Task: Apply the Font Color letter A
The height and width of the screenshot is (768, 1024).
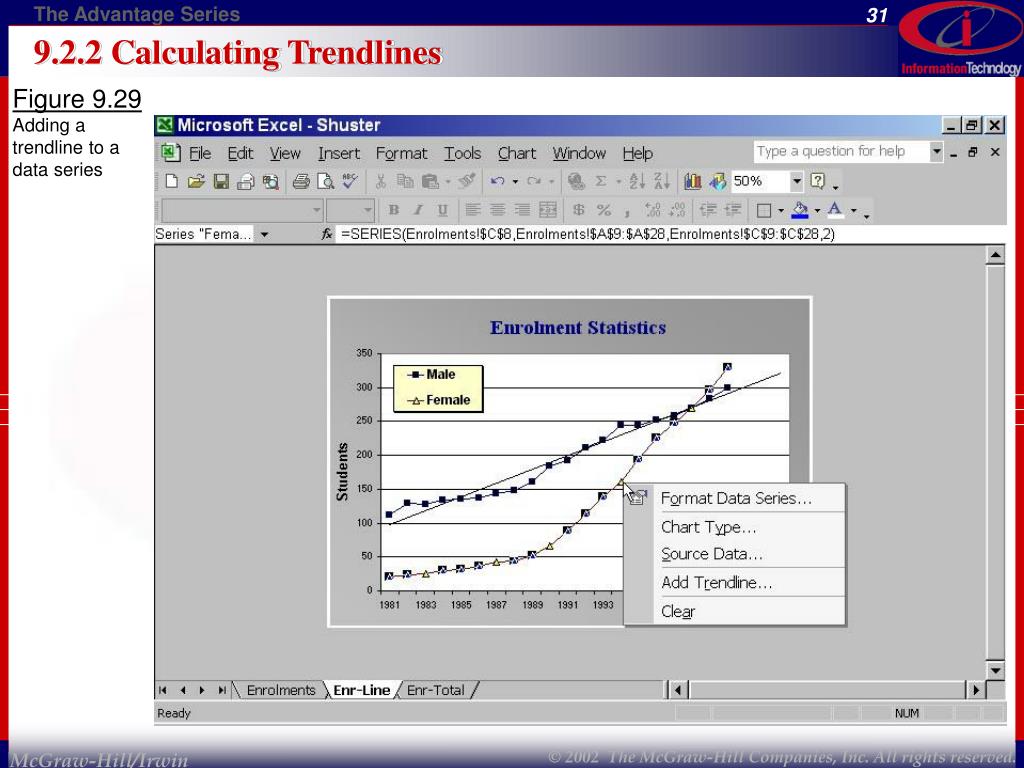Action: [835, 210]
